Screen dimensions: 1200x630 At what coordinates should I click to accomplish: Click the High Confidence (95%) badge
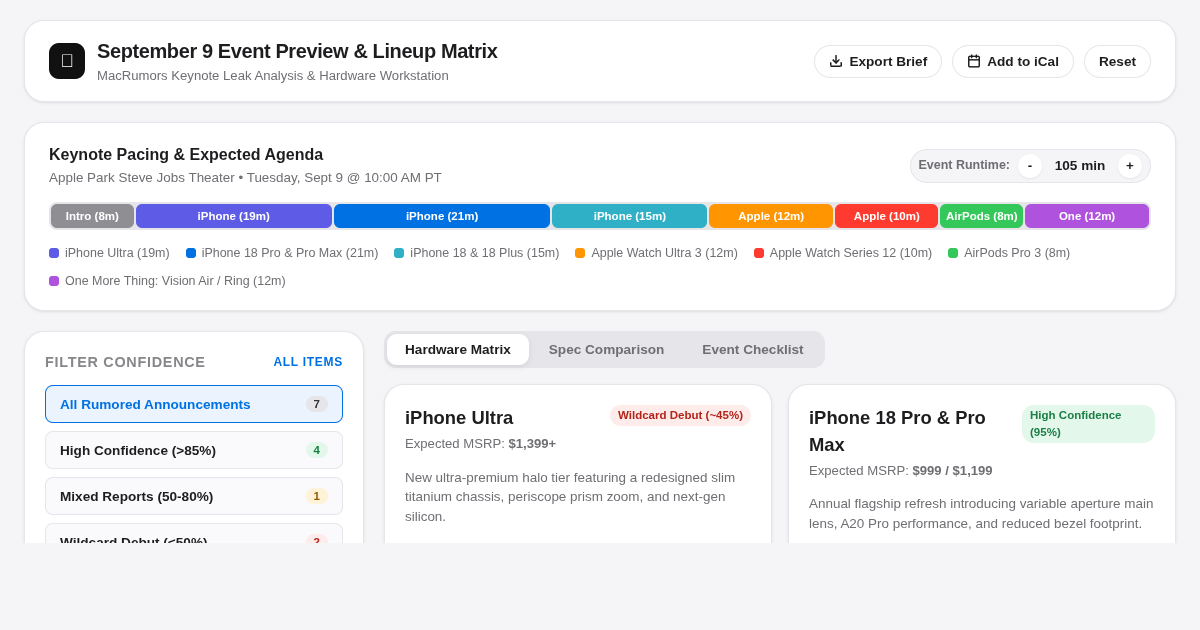tap(1088, 424)
